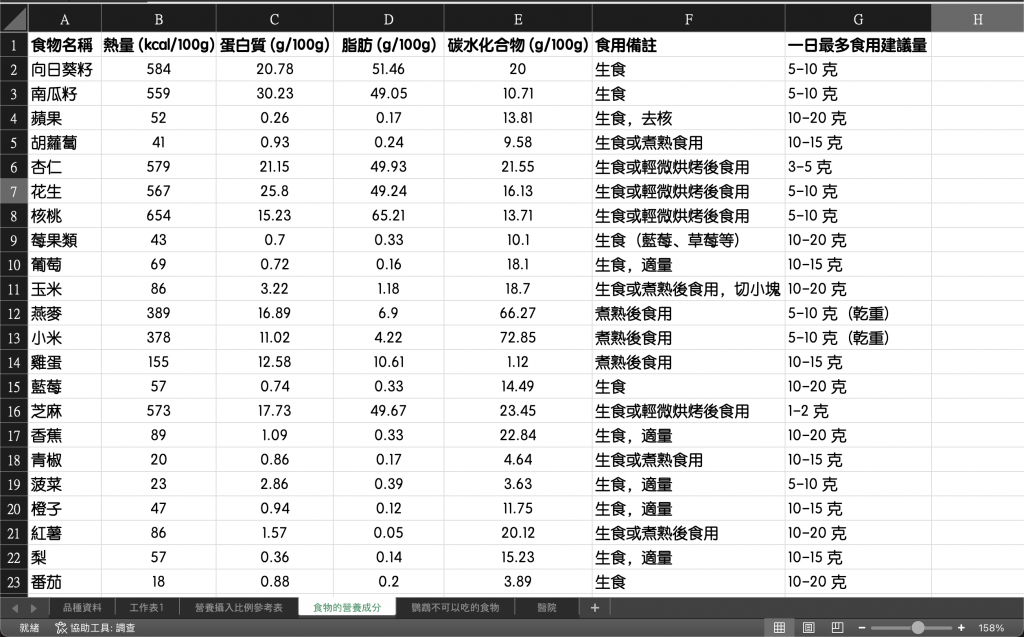Click 熱量 (kcal/100g) header cell
The image size is (1024, 637).
pos(159,45)
